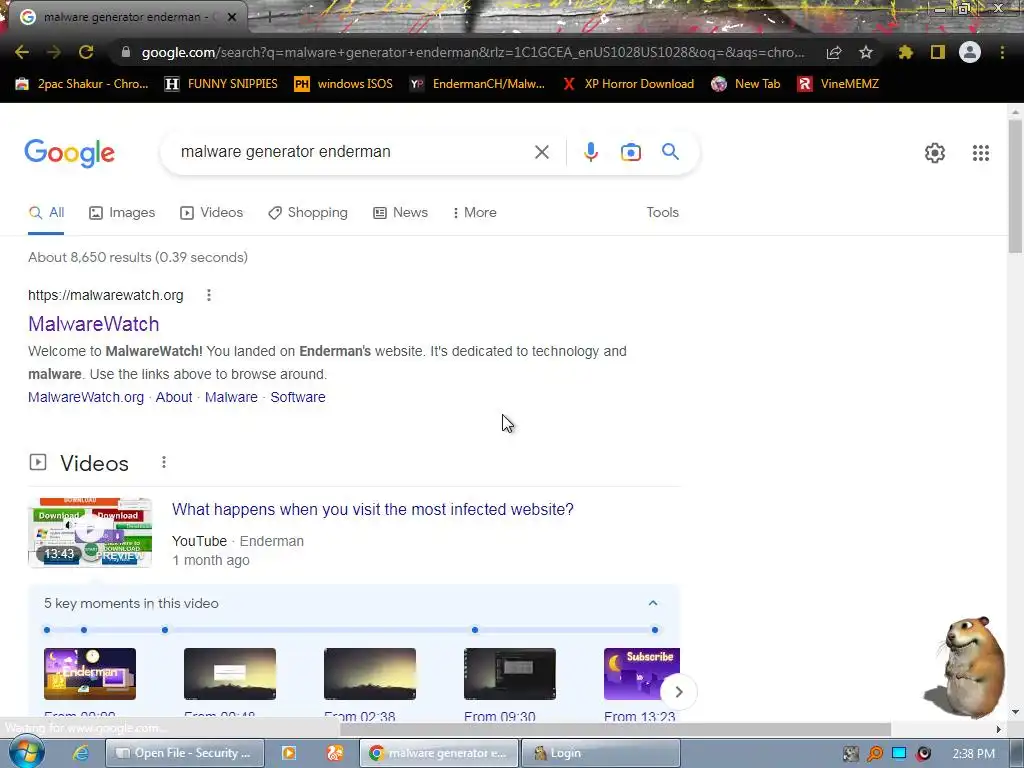Switch to Shopping results tab
This screenshot has width=1024, height=768.
[308, 212]
